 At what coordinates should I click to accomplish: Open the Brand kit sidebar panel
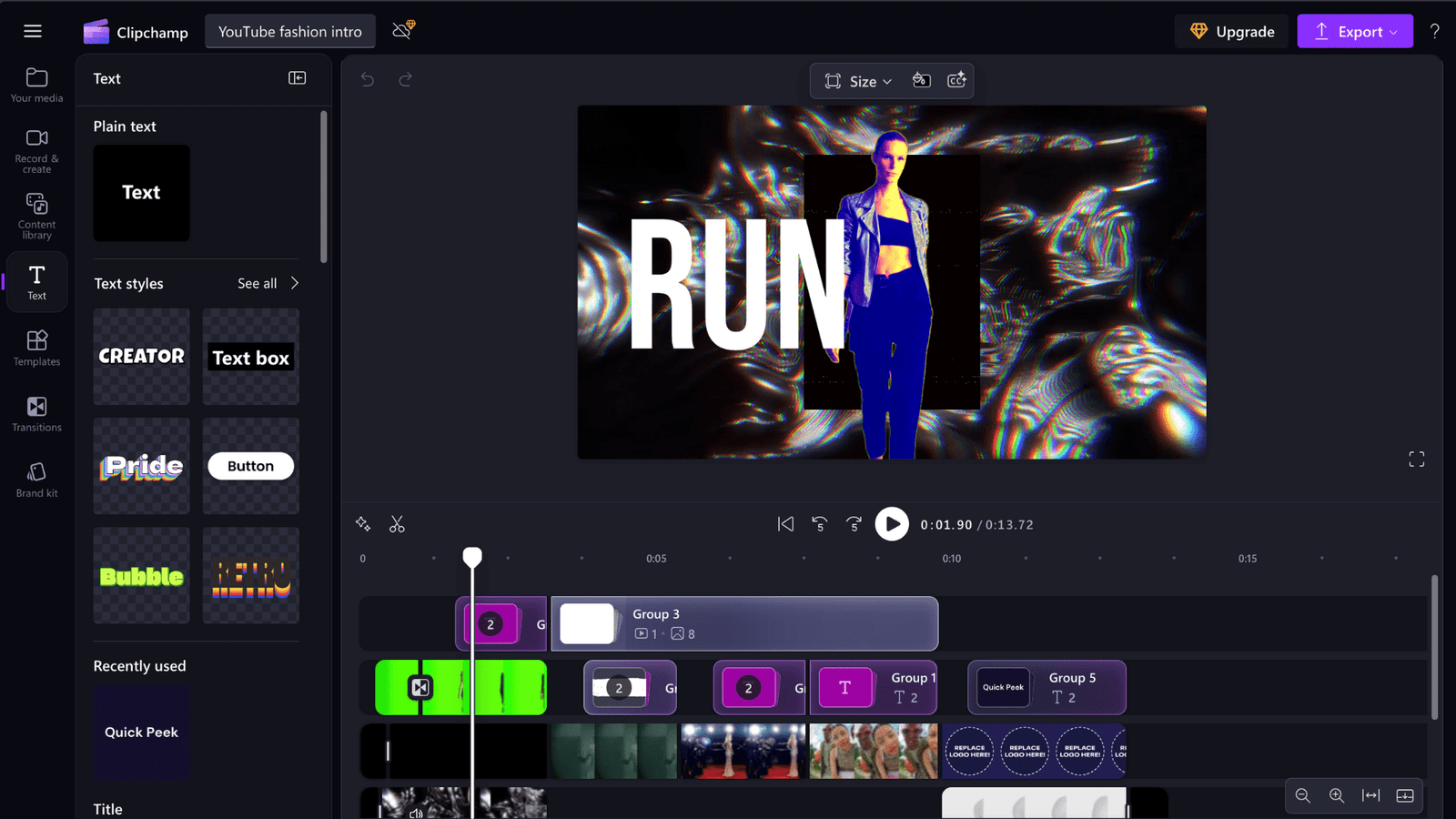point(36,480)
